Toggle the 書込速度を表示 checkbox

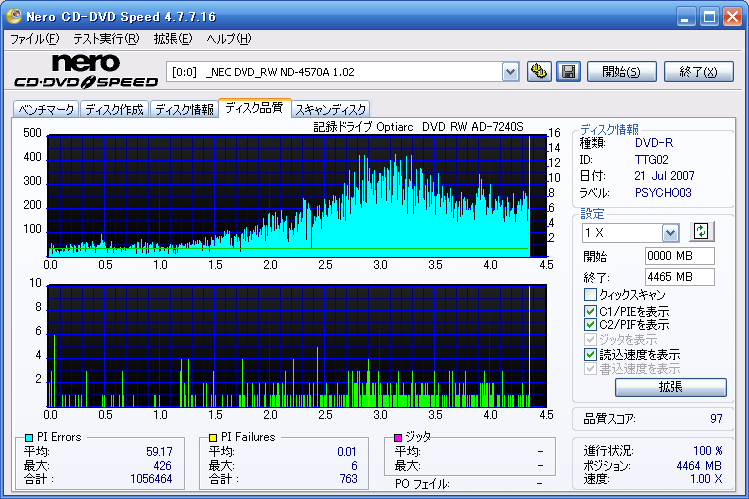coord(590,369)
